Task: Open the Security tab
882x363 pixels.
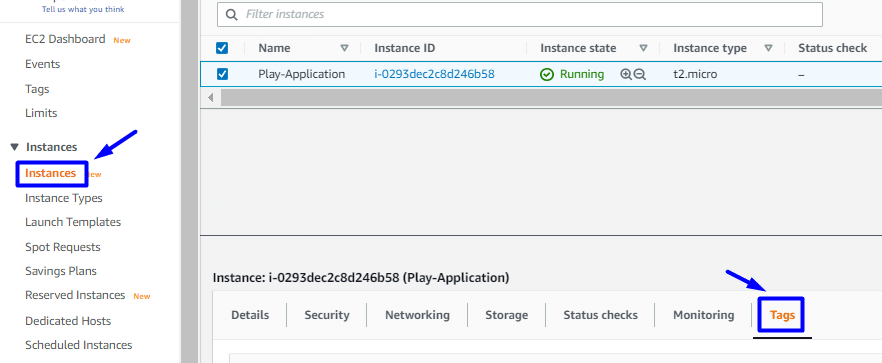Action: tap(327, 315)
